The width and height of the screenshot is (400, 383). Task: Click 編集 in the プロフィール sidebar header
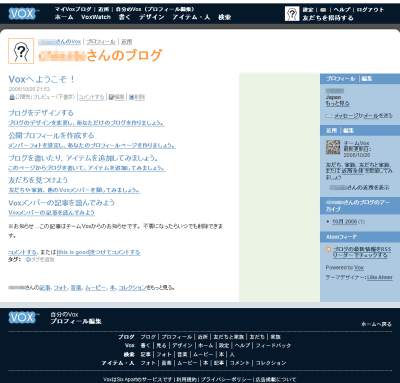click(x=367, y=79)
